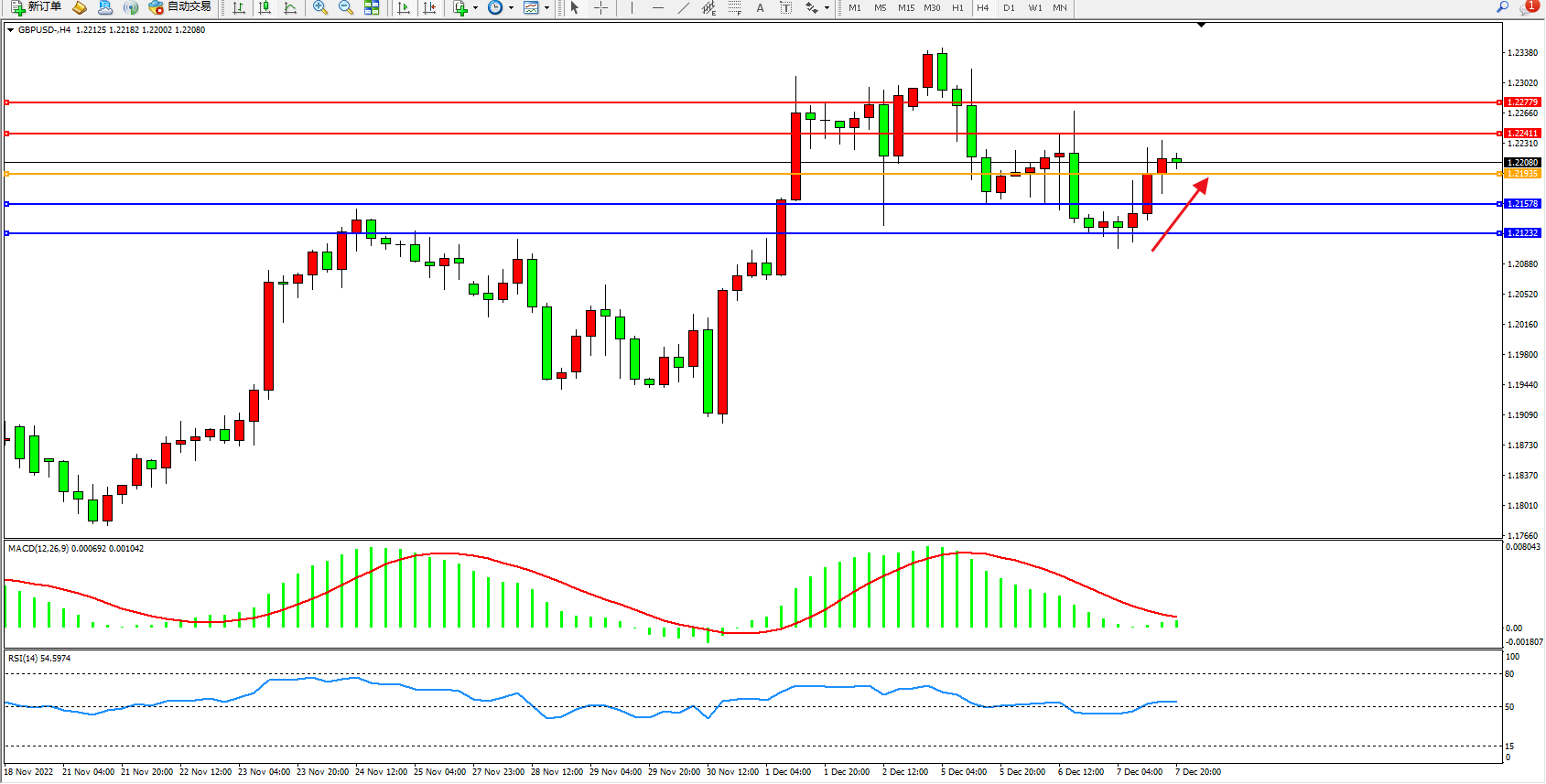Select the Crosshair cursor tool

tap(600, 7)
